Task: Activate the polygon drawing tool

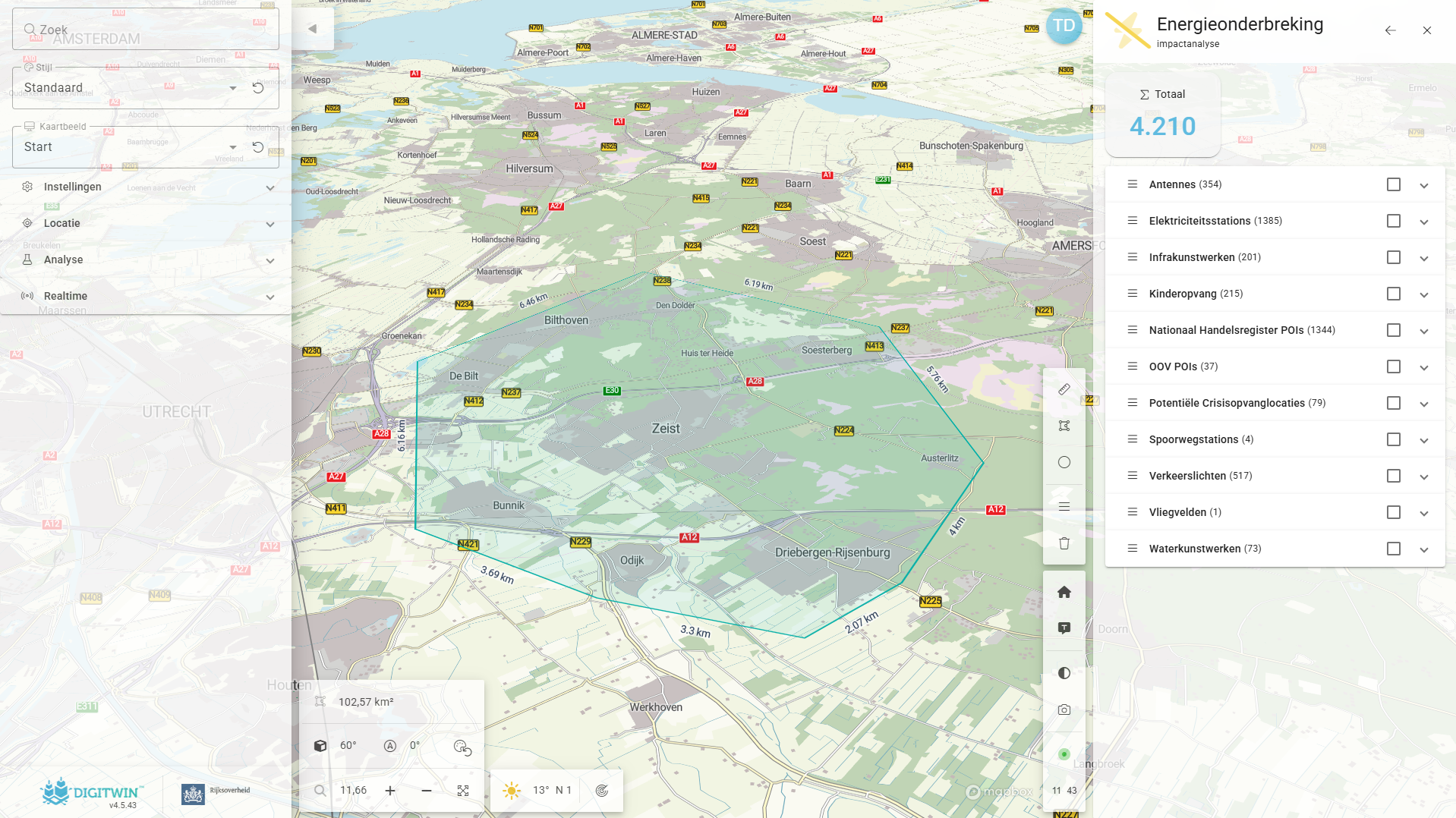Action: 1064,425
